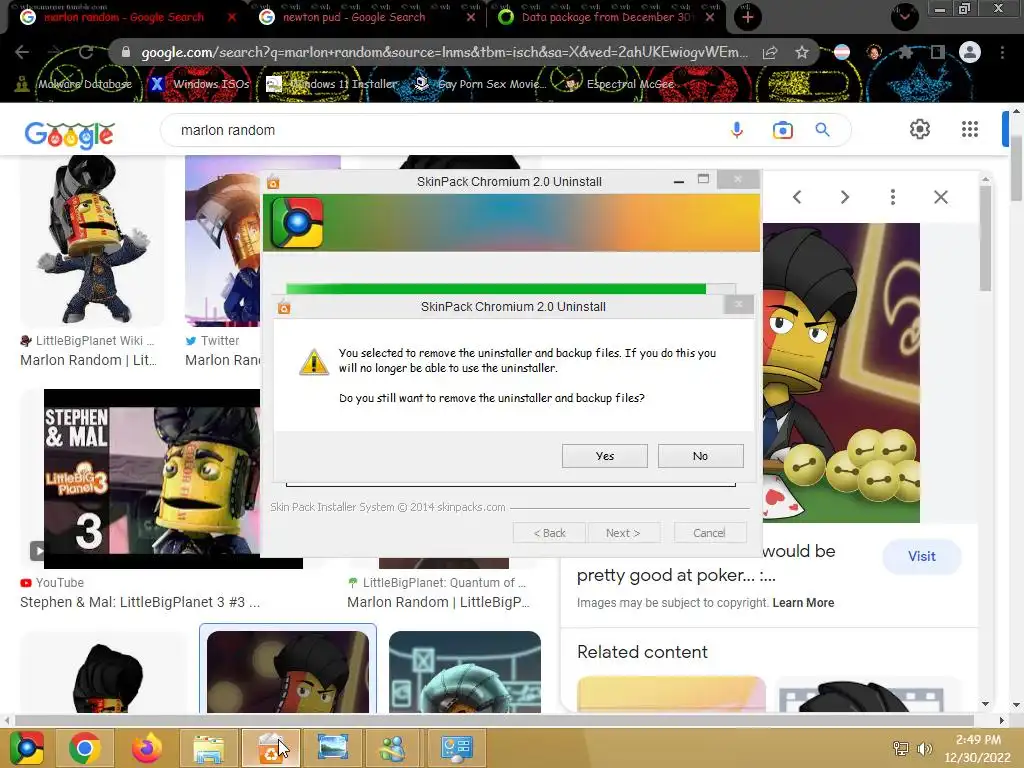
Task: Show previous image in preview panel
Action: click(x=797, y=197)
